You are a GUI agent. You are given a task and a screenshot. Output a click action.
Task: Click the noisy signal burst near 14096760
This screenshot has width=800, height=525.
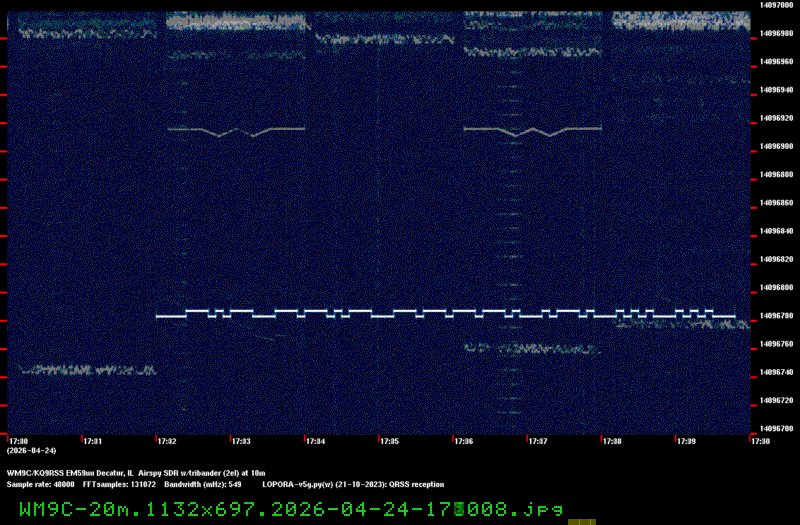click(532, 349)
